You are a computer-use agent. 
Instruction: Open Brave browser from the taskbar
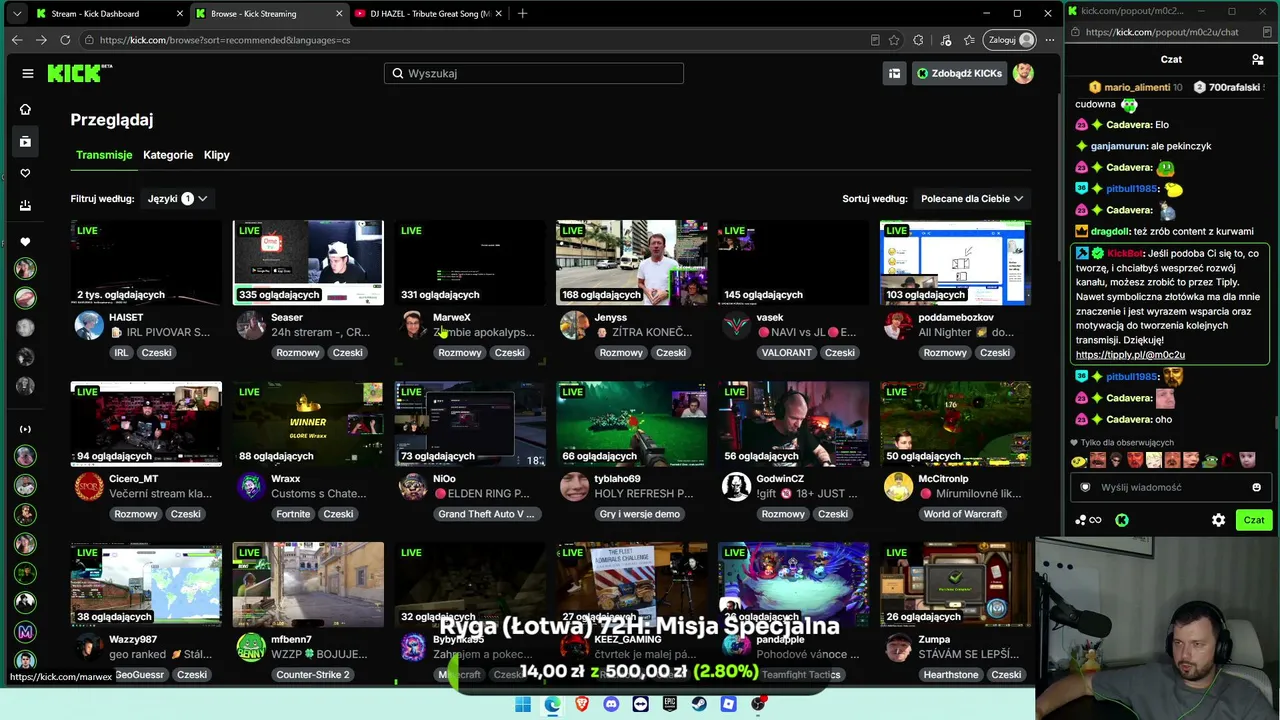582,704
